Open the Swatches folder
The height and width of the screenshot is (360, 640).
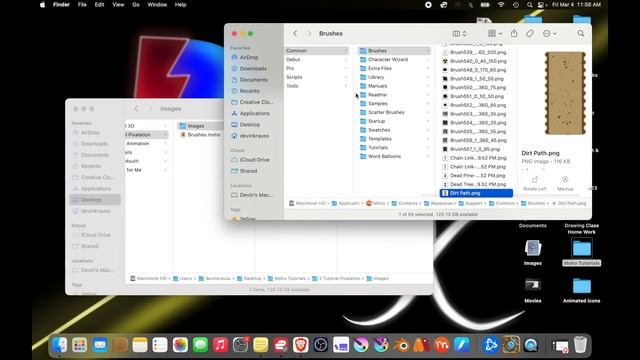click(x=379, y=130)
